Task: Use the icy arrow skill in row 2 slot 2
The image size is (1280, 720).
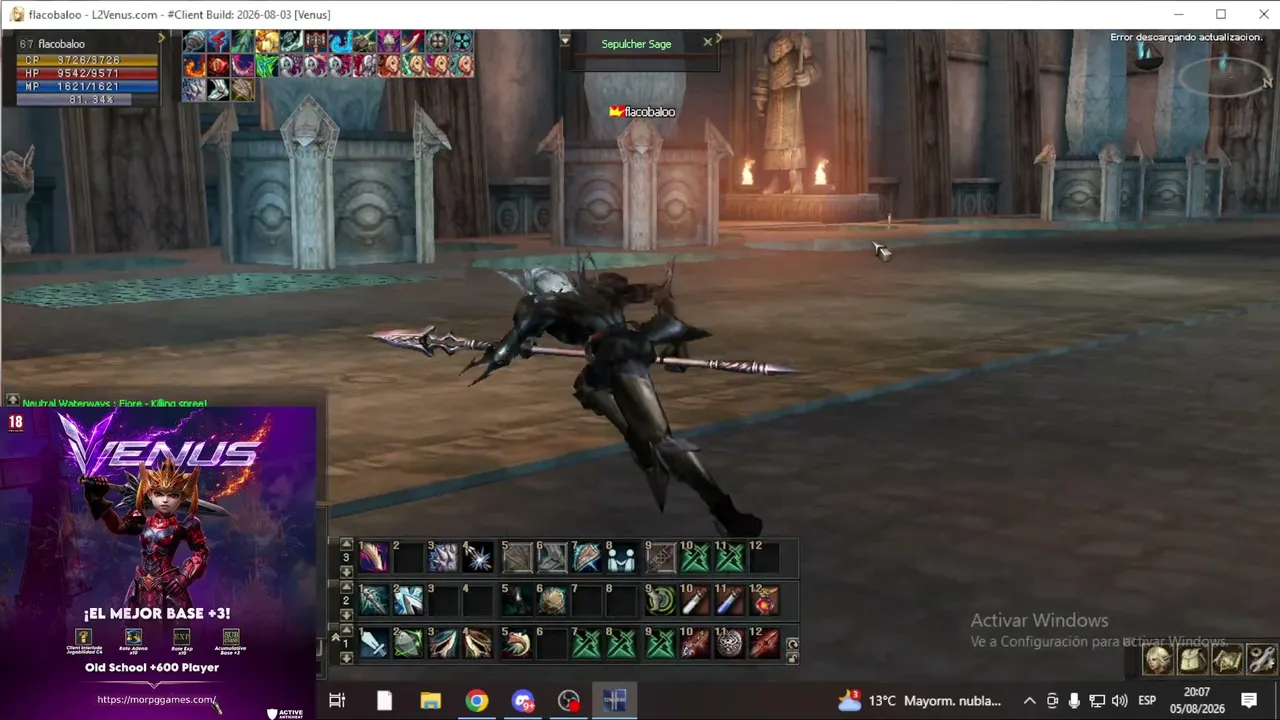Action: pyautogui.click(x=408, y=600)
